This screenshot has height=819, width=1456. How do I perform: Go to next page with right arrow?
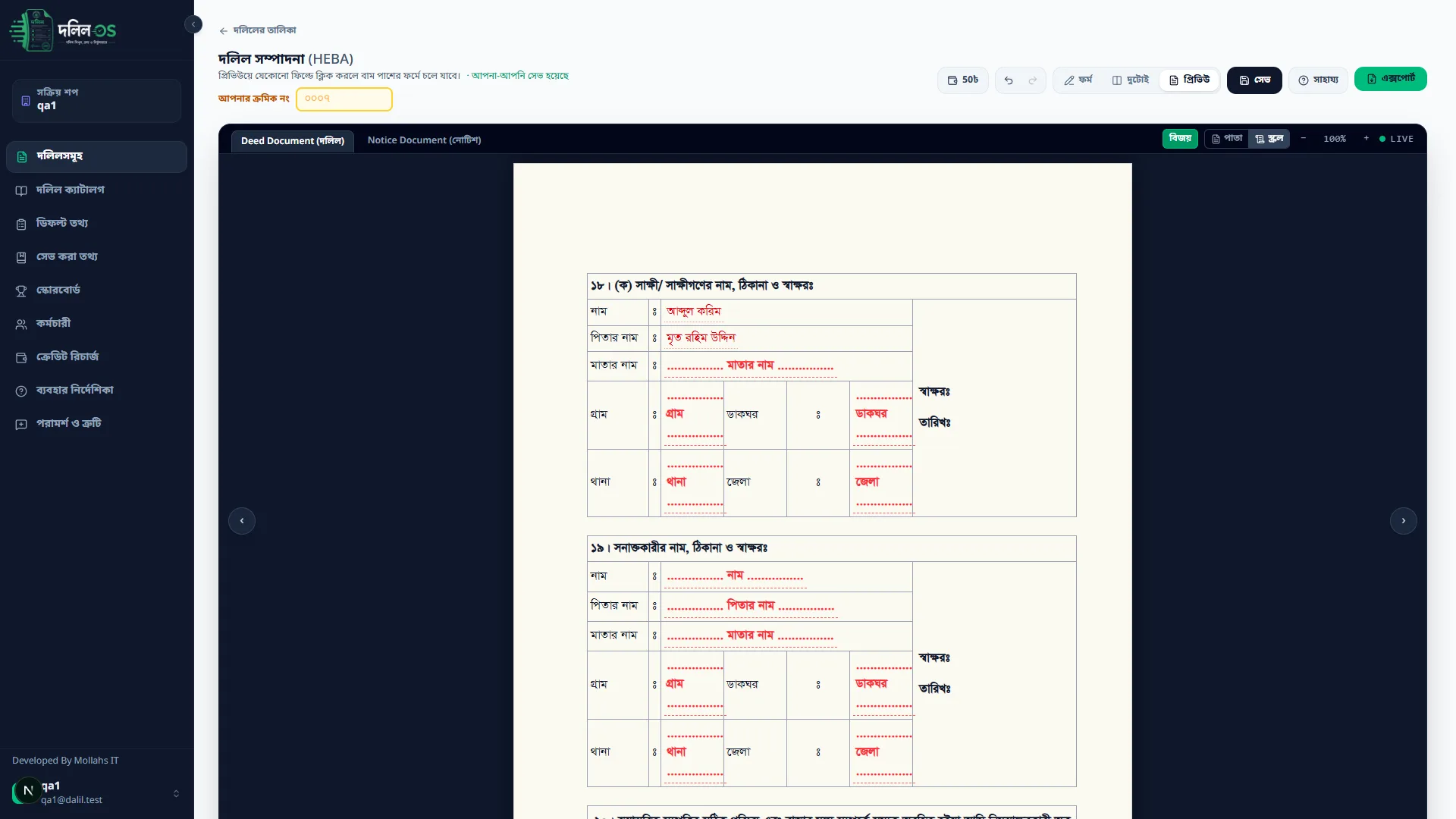coord(1404,521)
